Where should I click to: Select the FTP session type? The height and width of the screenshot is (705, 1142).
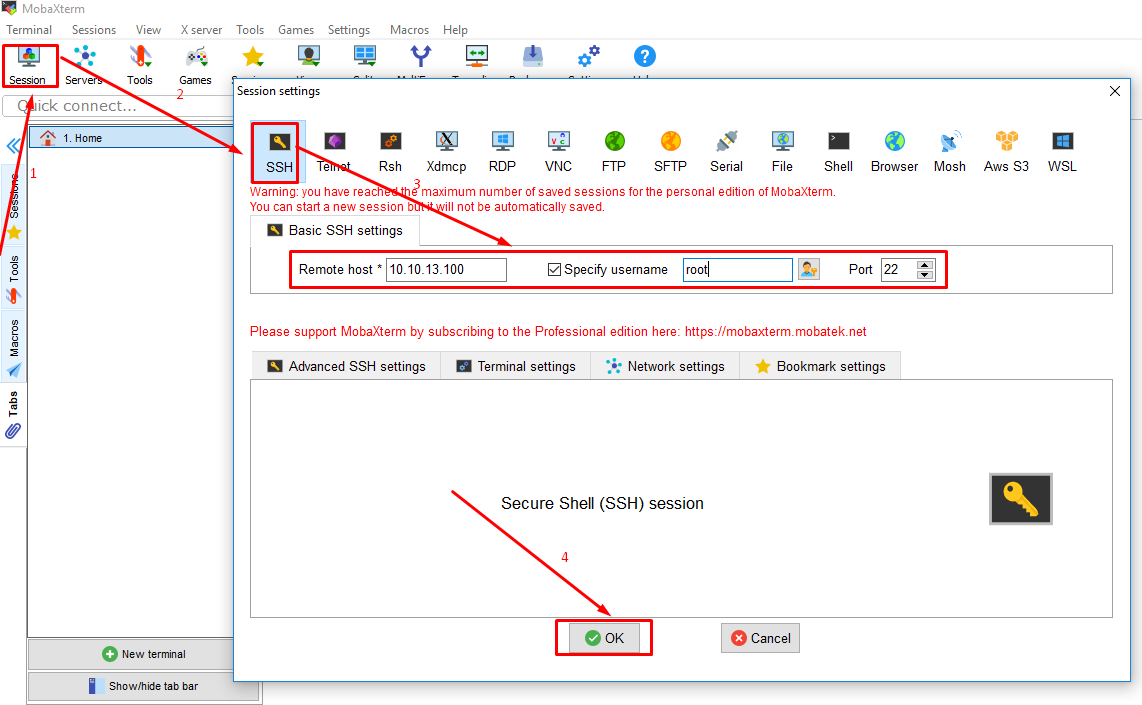pos(614,151)
